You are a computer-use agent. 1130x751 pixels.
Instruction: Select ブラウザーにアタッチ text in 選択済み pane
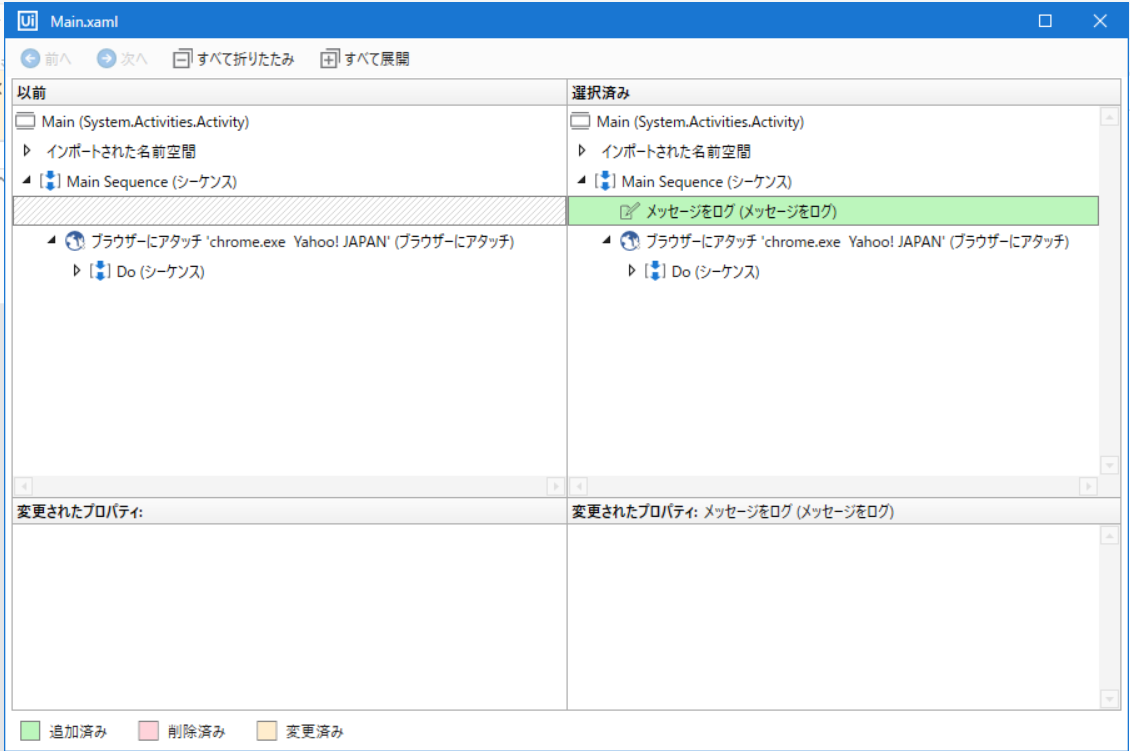[858, 241]
